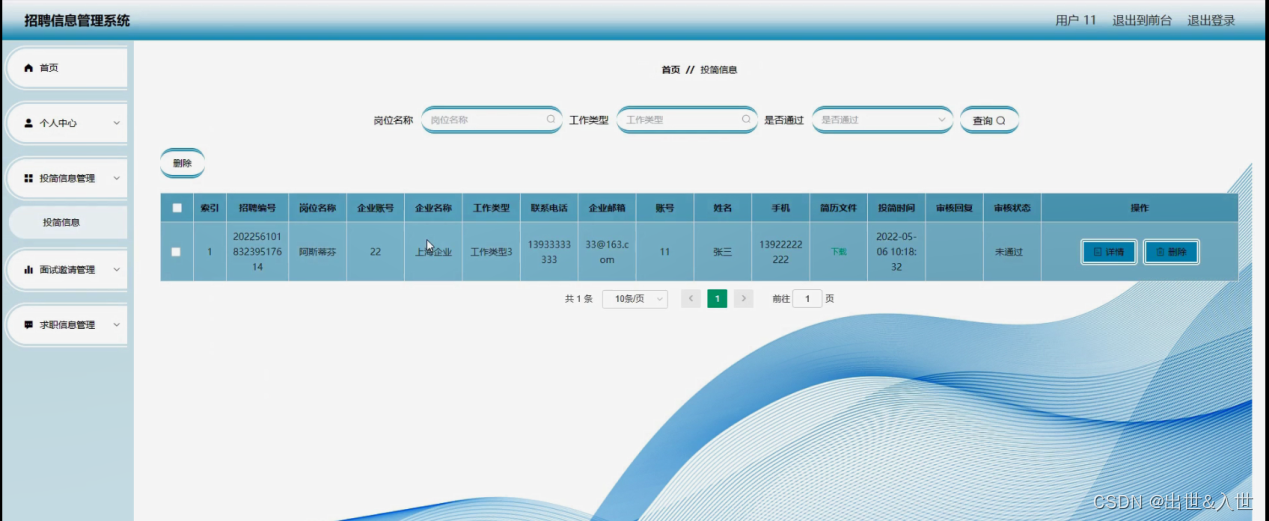Open 首页 in the sidebar
Screen dimensions: 1269x521
pyautogui.click(x=66, y=68)
